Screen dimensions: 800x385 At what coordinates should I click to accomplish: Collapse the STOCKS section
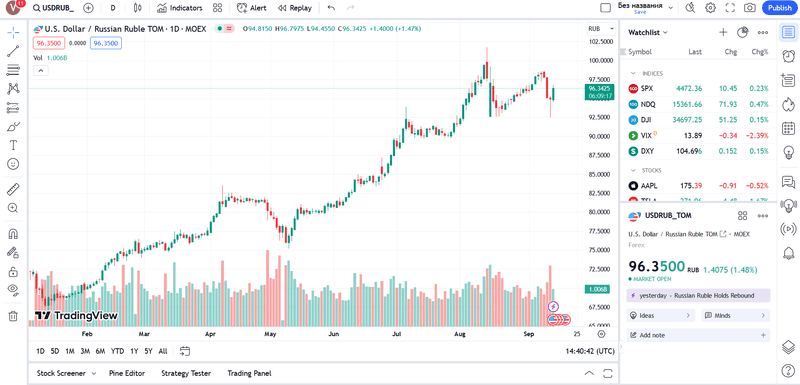click(634, 170)
